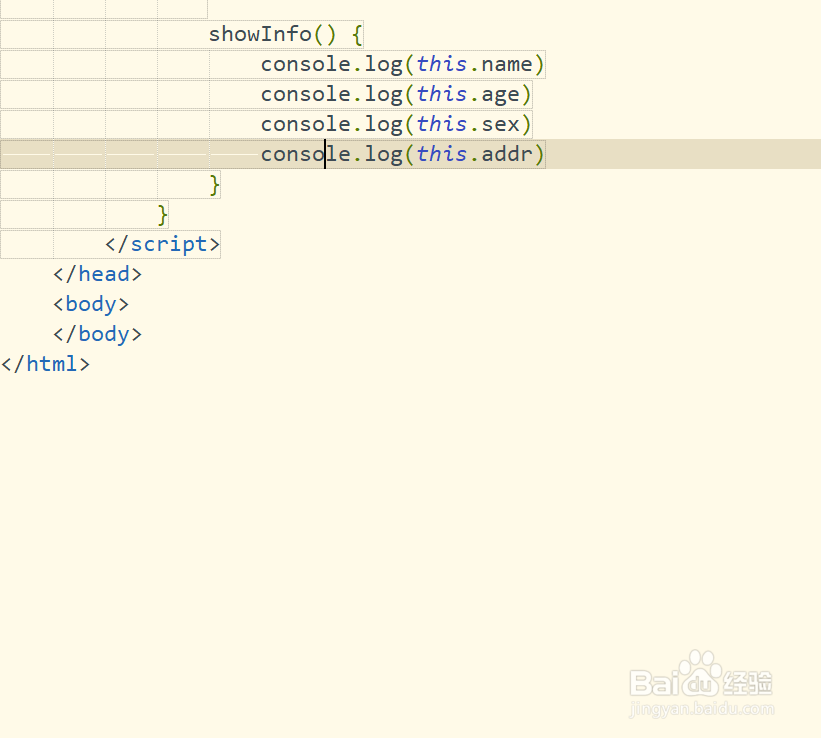Click the console.log(this.age) line
Screen dimensions: 821x738
click(x=396, y=94)
